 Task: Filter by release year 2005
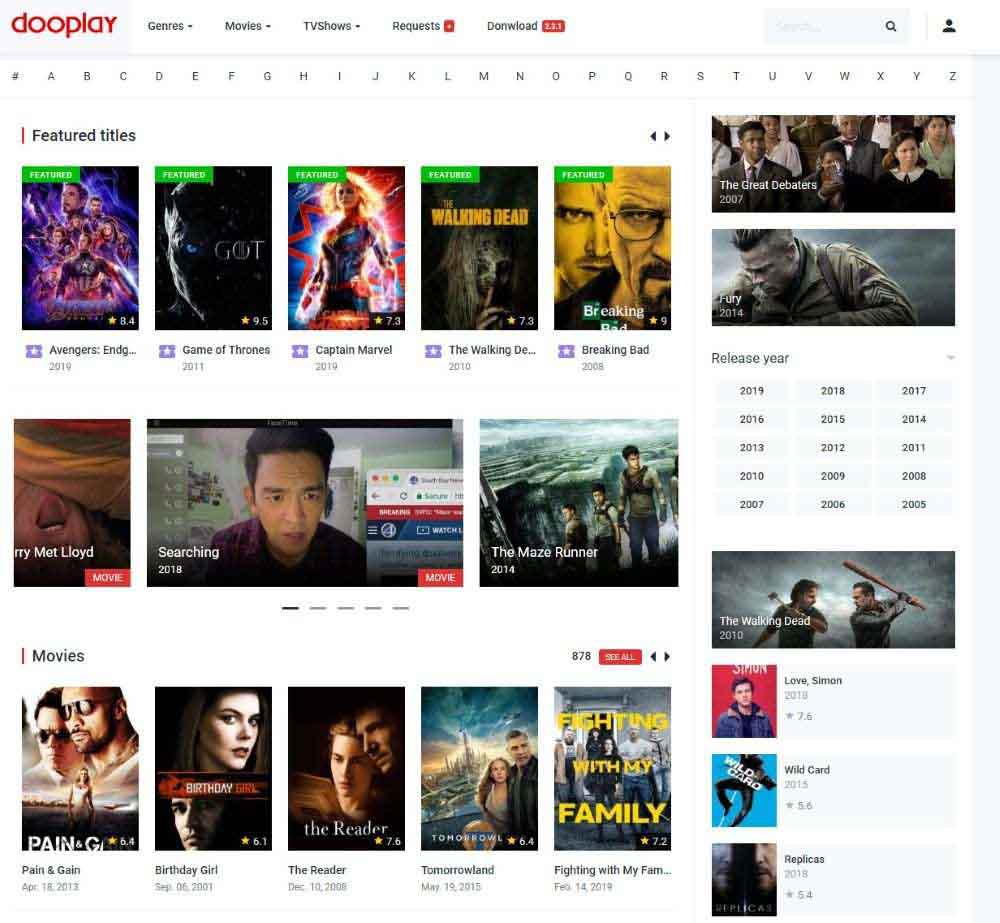(913, 504)
